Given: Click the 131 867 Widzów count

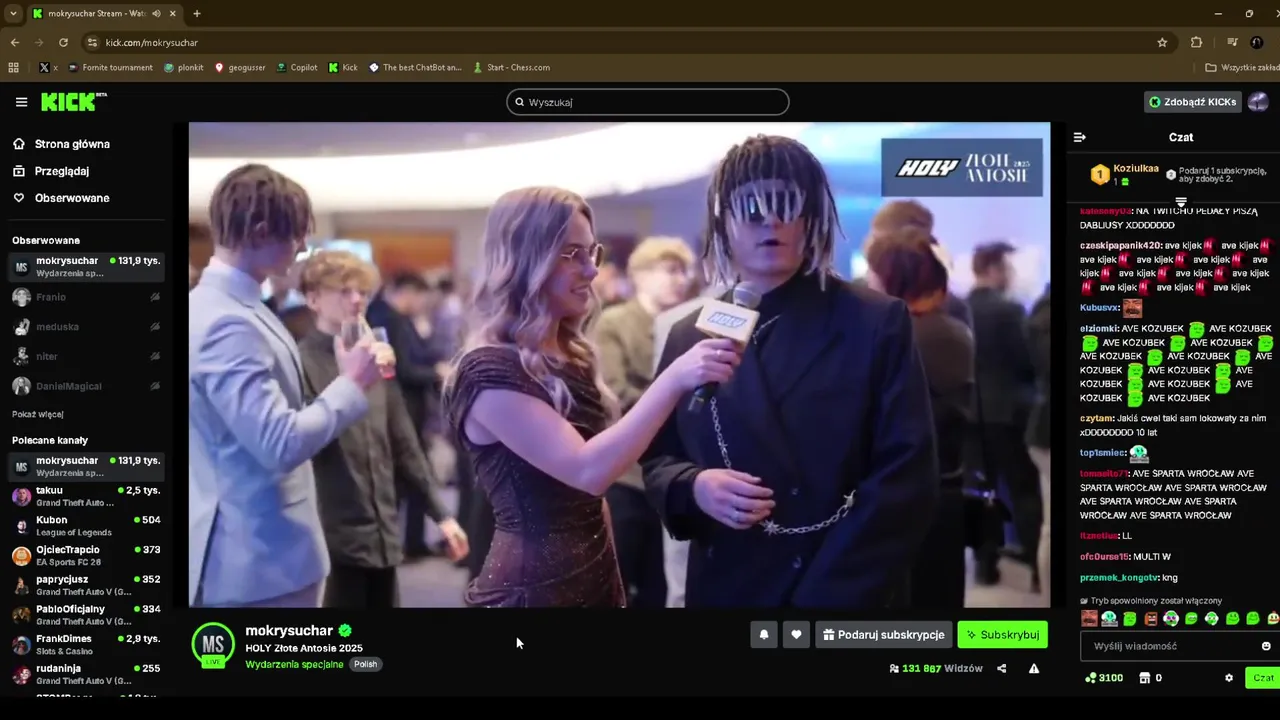Looking at the screenshot, I should point(936,669).
